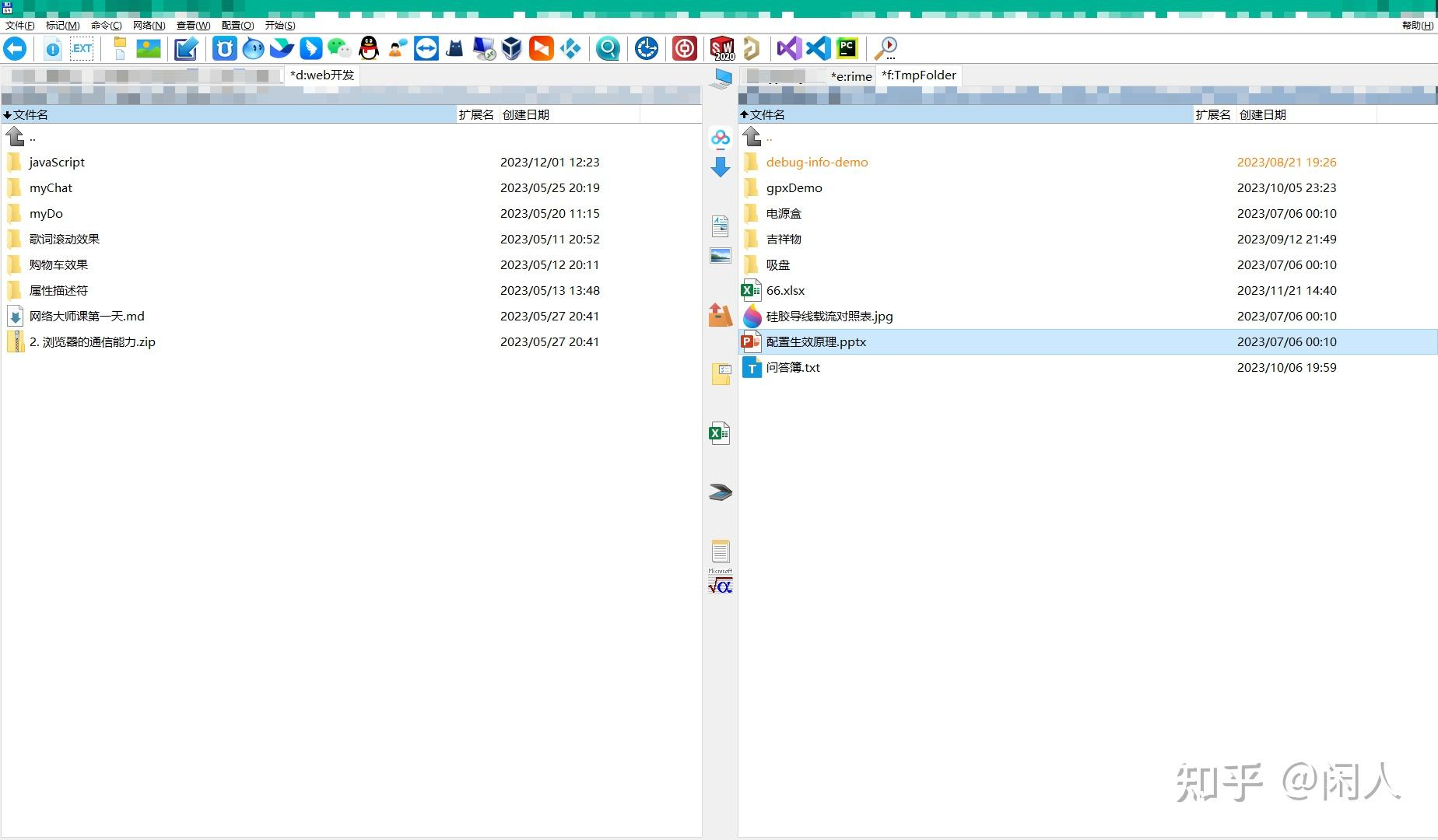Sort left panel by 扩展名 header
Screen dimensions: 1438x840
pos(477,114)
